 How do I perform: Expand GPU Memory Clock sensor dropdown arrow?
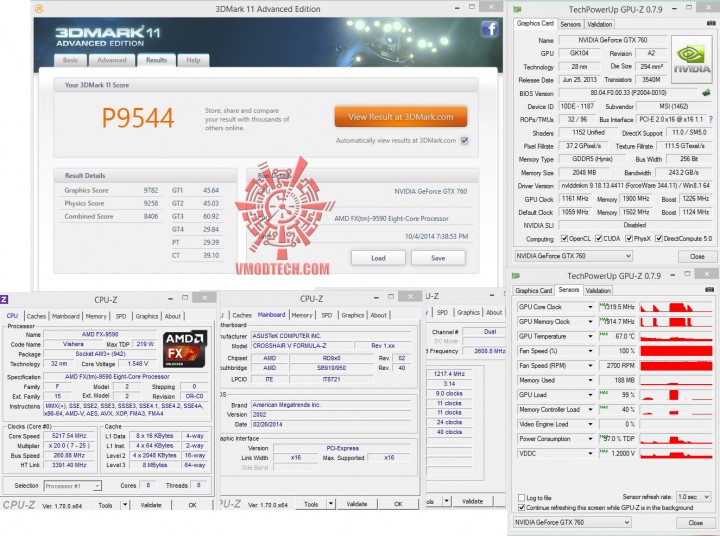coord(590,322)
